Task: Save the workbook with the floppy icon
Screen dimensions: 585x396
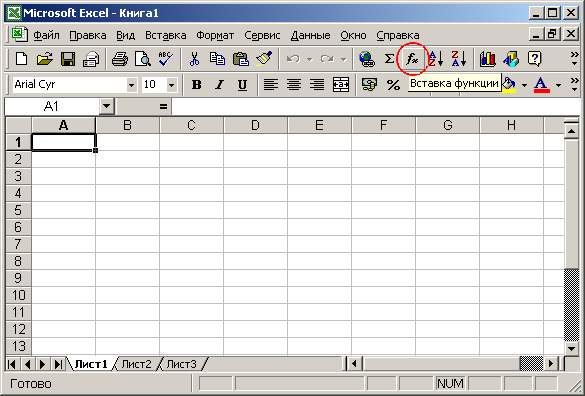Action: 68,59
